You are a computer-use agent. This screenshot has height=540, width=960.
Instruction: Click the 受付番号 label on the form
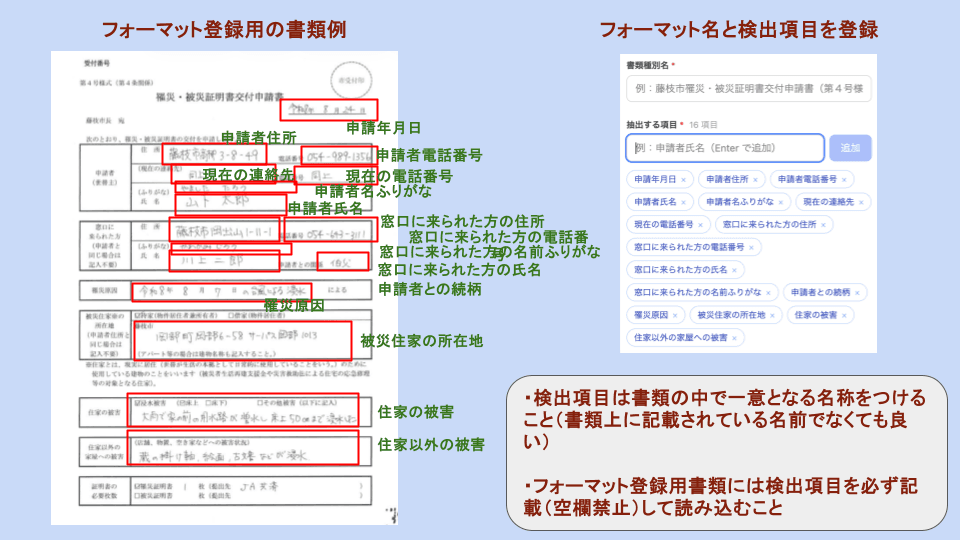point(97,63)
